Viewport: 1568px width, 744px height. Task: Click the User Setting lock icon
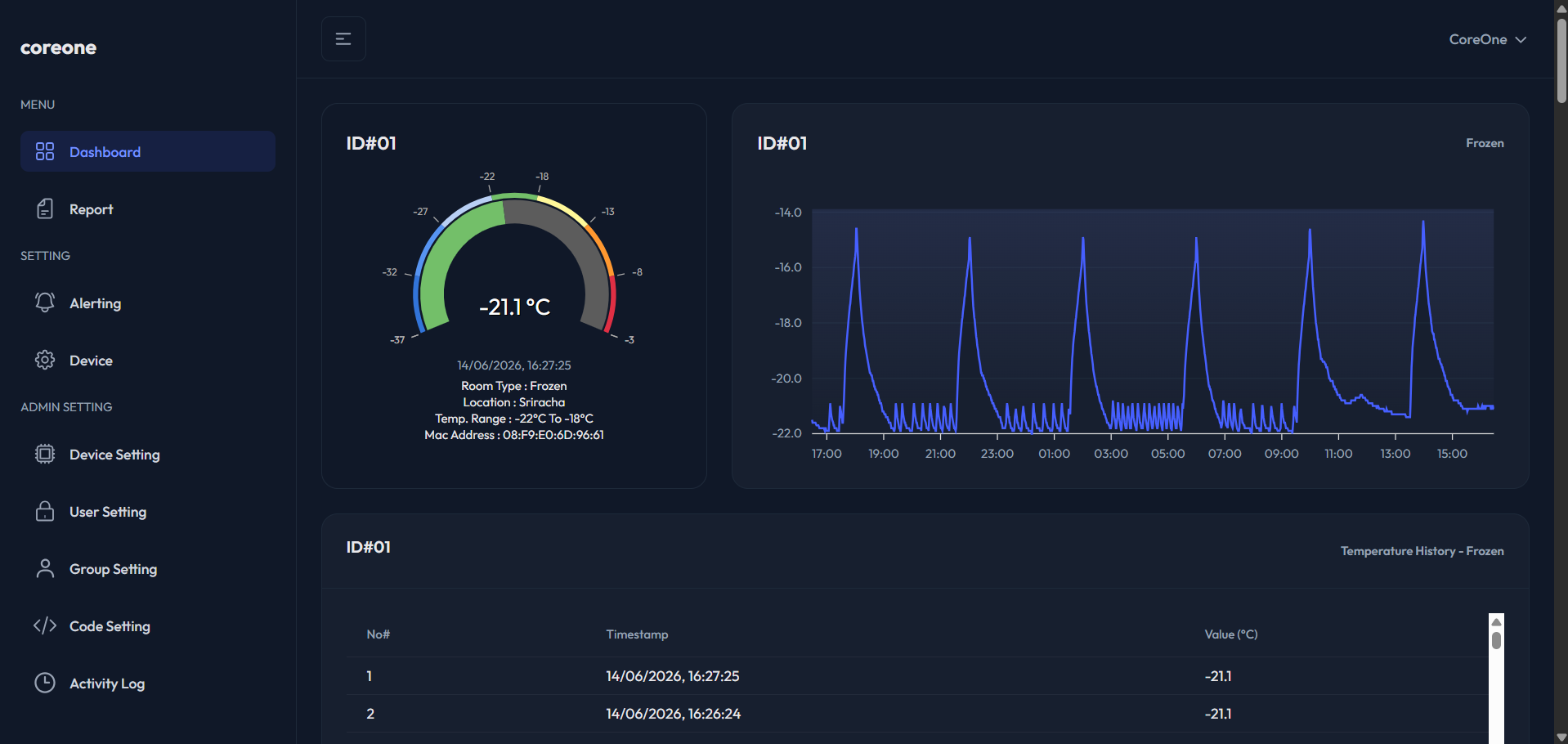[45, 511]
